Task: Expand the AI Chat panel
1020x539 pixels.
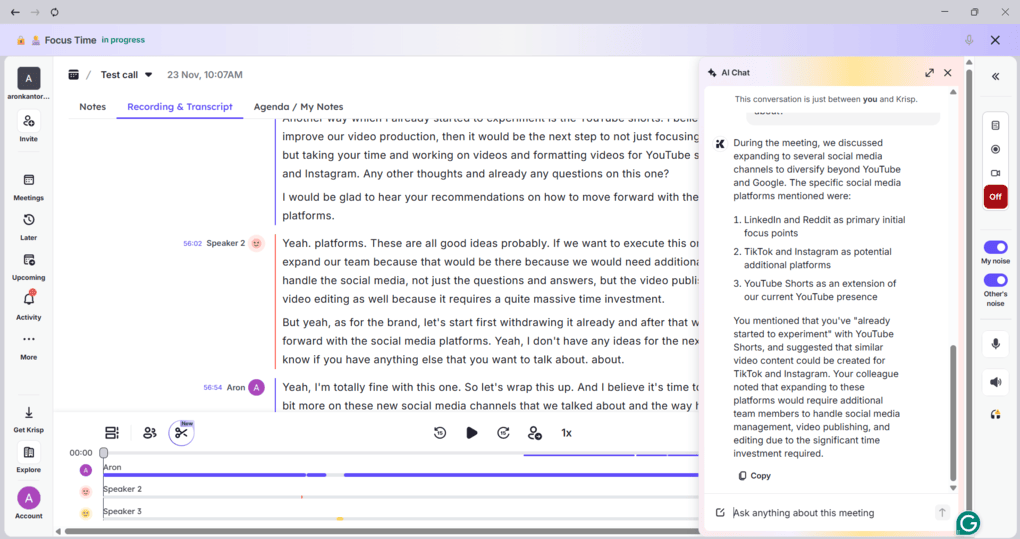Action: [929, 73]
